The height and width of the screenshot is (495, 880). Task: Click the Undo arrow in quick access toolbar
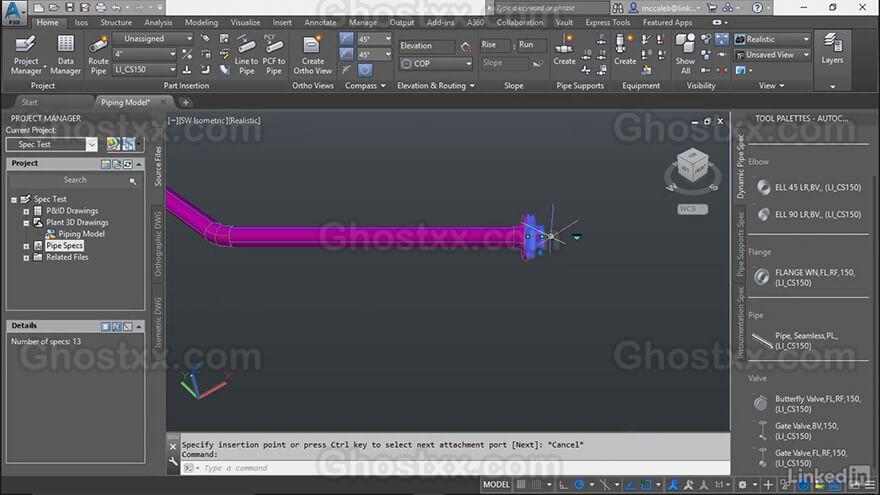point(116,8)
